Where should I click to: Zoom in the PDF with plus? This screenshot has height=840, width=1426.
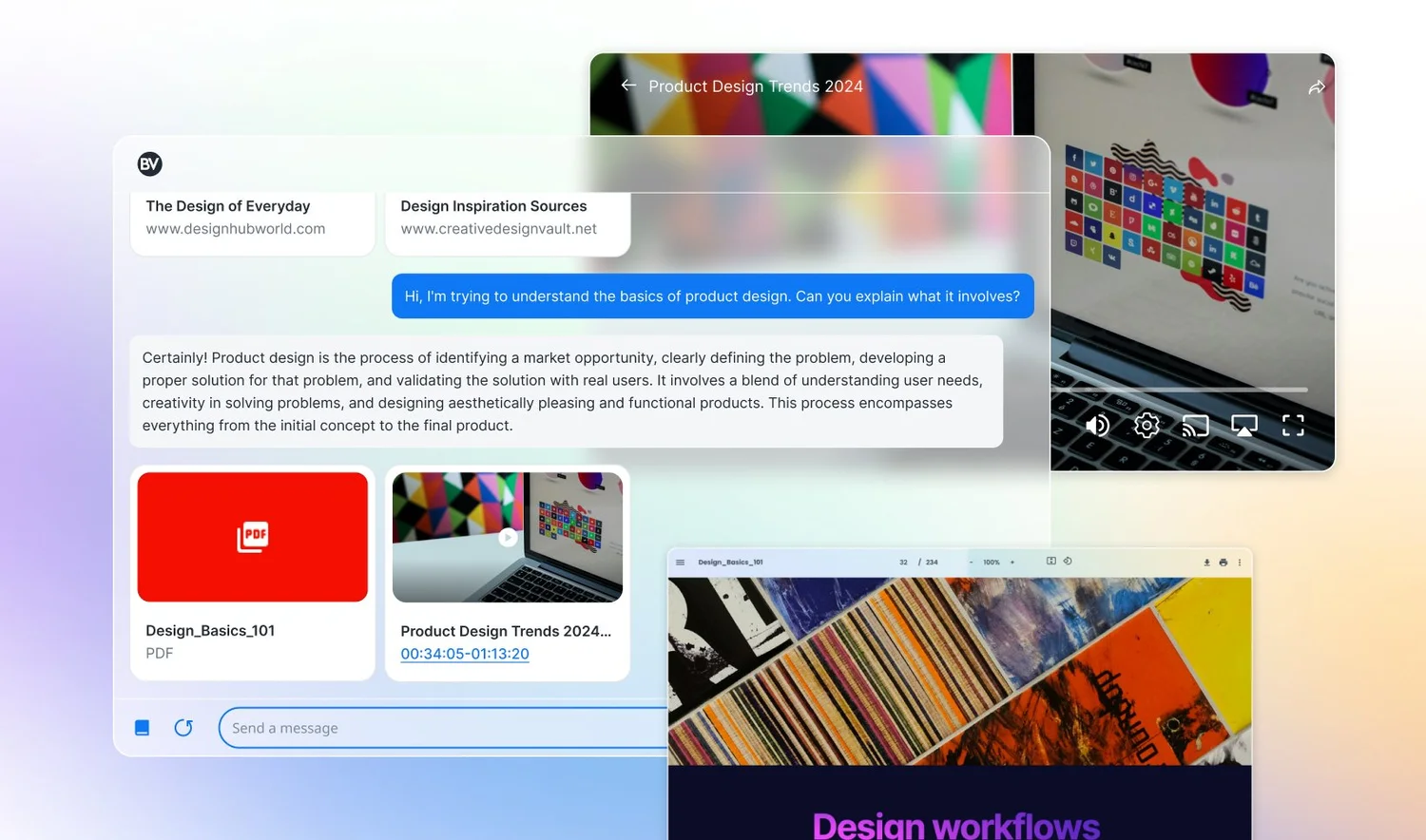click(x=1012, y=563)
